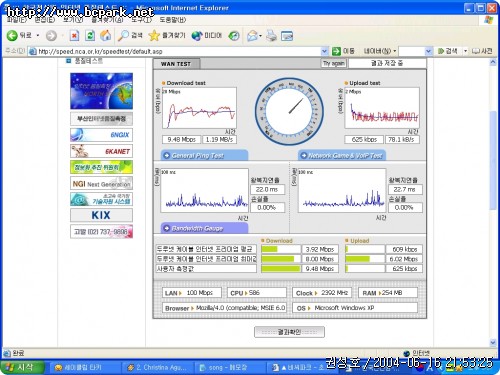Open the KIX banner link
500x375 pixels.
[101, 215]
